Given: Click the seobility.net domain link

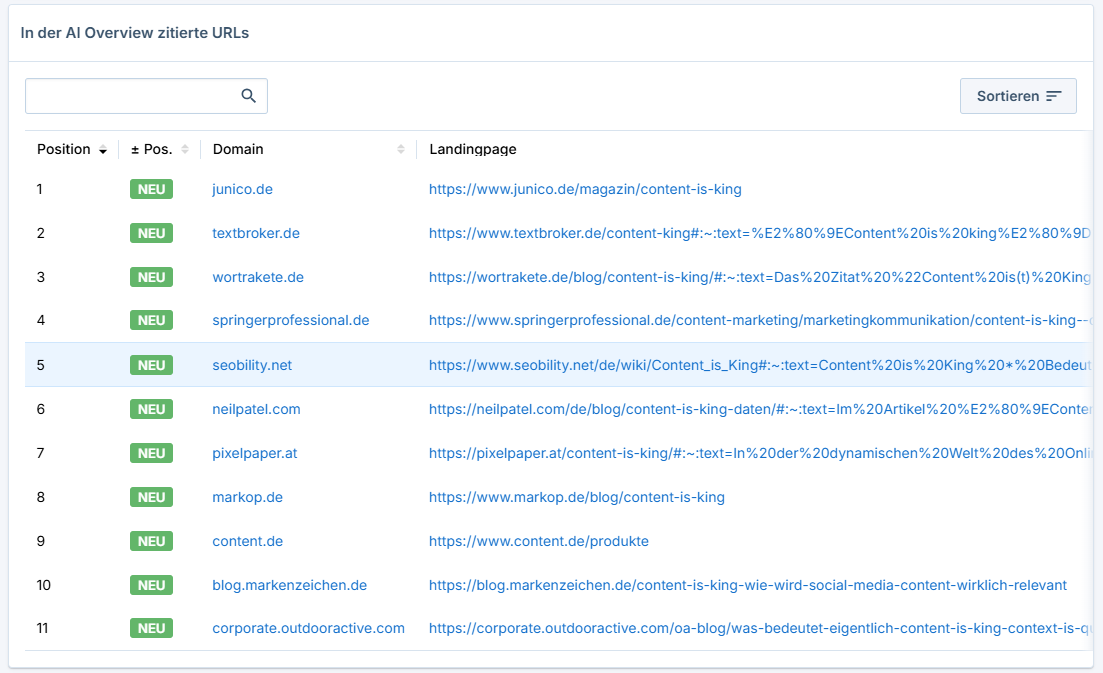Looking at the screenshot, I should point(251,365).
